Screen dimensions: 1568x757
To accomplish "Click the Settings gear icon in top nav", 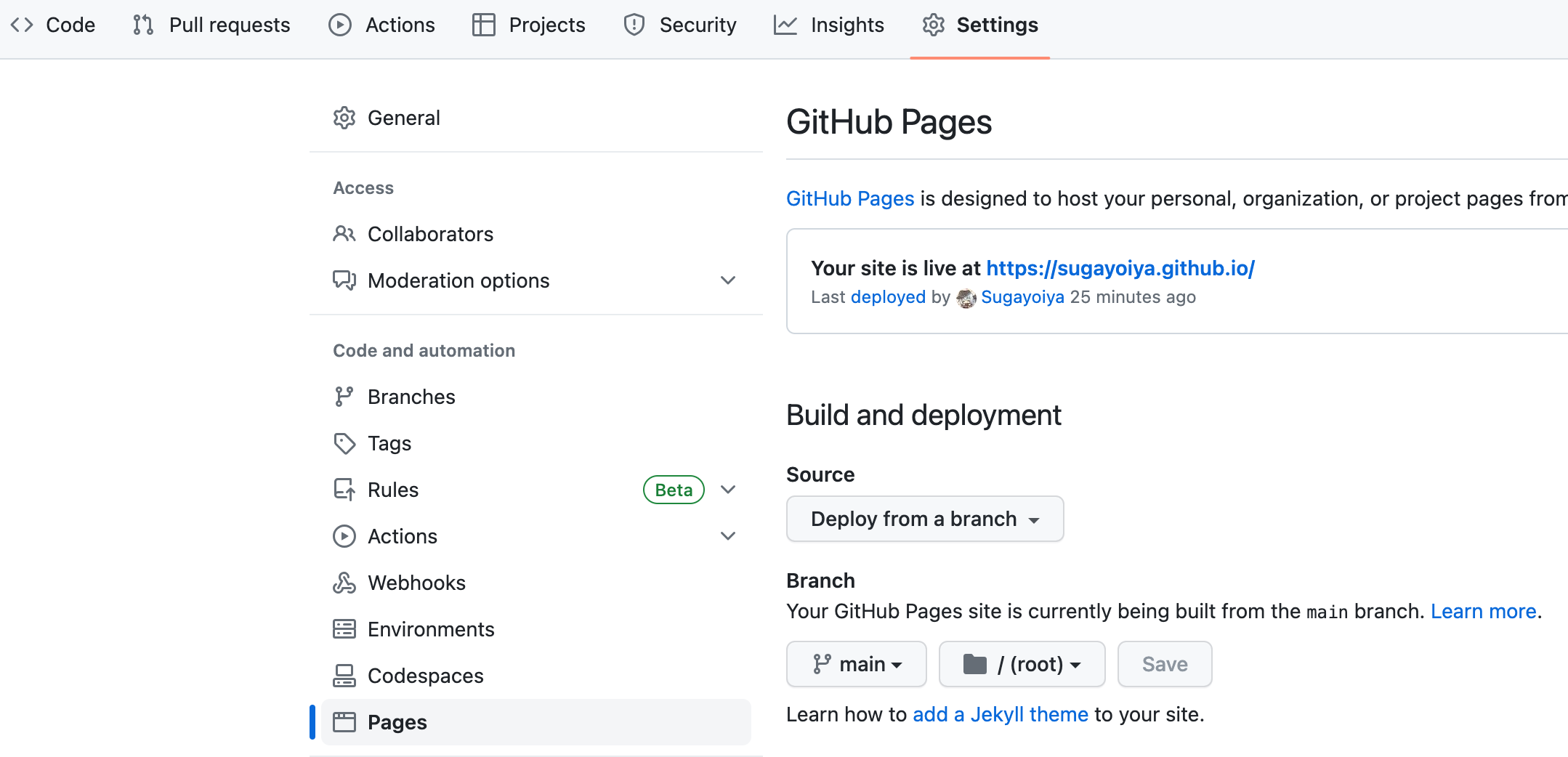I will coord(934,25).
